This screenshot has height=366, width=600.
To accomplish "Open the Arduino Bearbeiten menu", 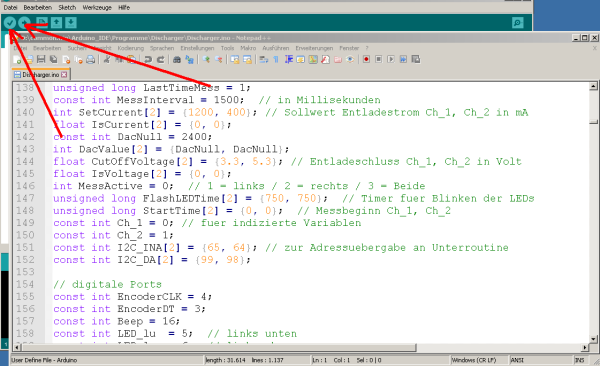I will [x=38, y=8].
